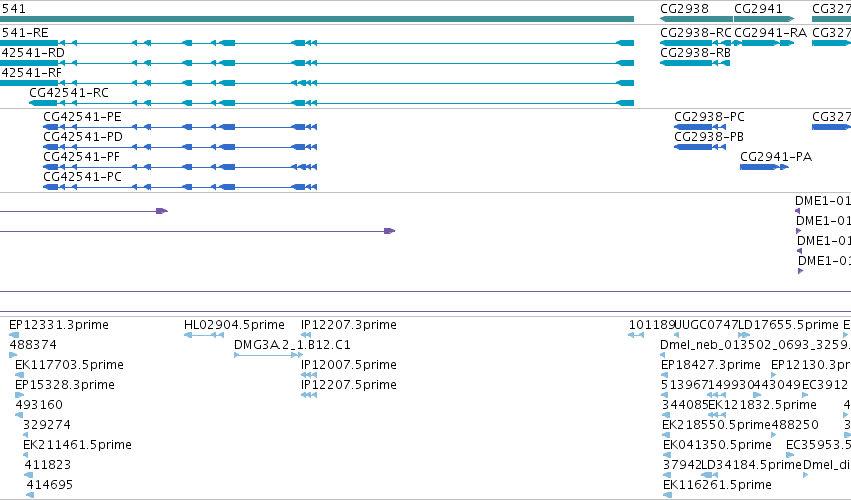Viewport: 851px width, 500px height.
Task: Click the CG2938 gene bar glyph
Action: 696,19
